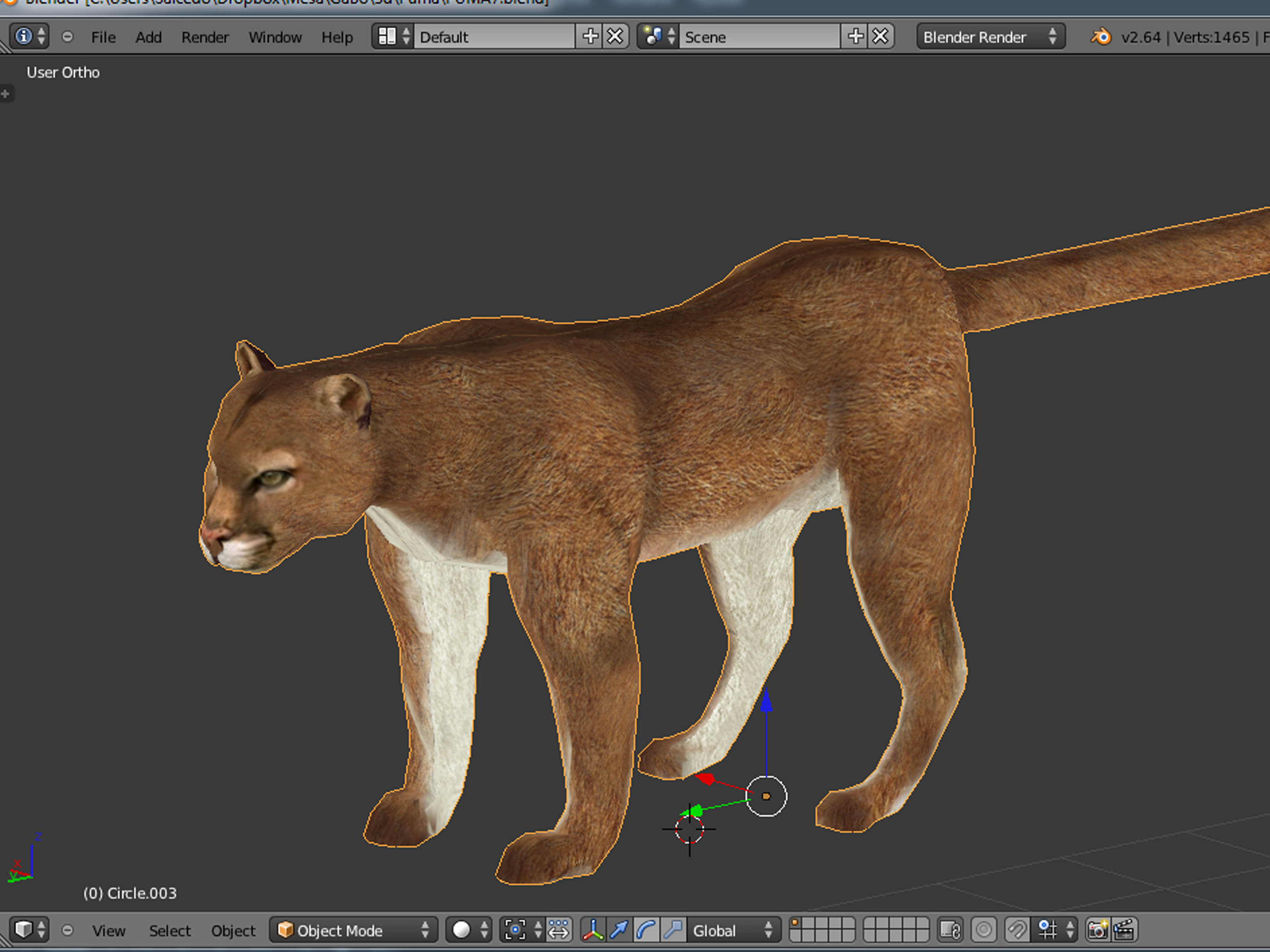Toggle the 3D manipulator widget icon
The image size is (1270, 952).
coord(593,930)
